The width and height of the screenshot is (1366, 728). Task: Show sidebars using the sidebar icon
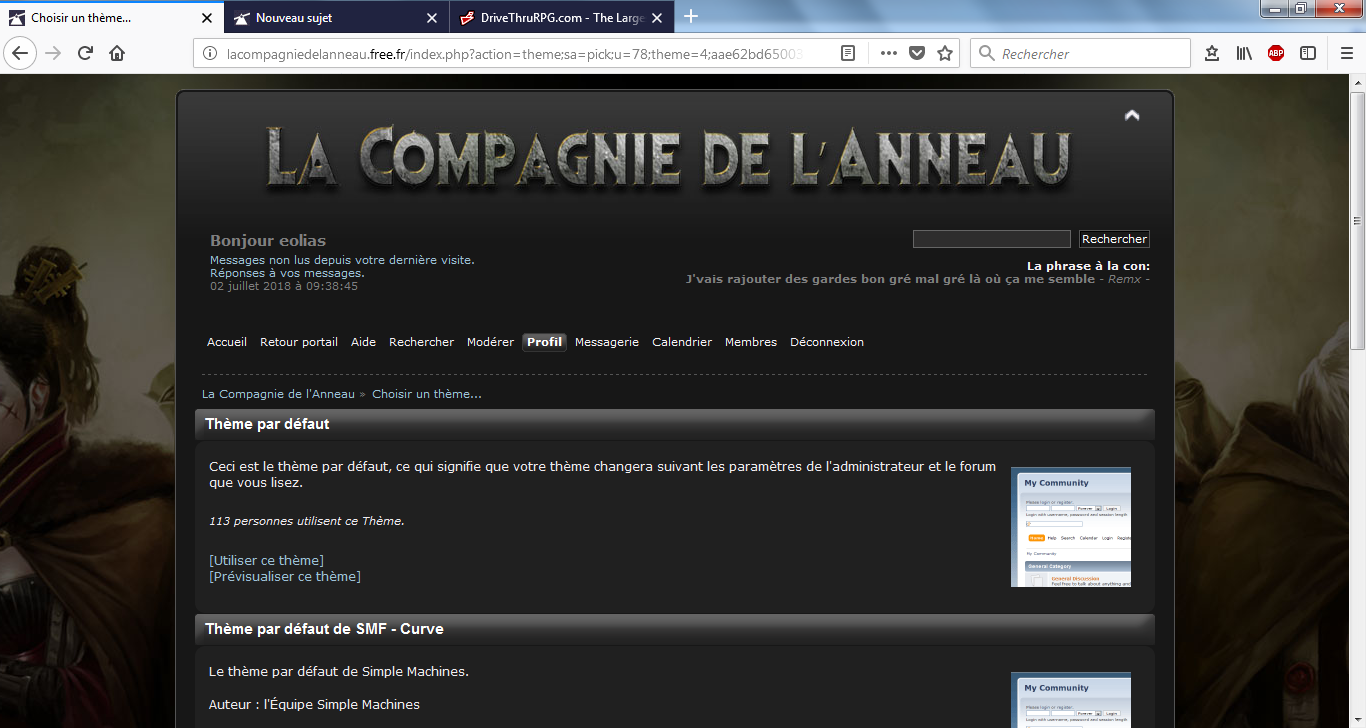click(1308, 53)
